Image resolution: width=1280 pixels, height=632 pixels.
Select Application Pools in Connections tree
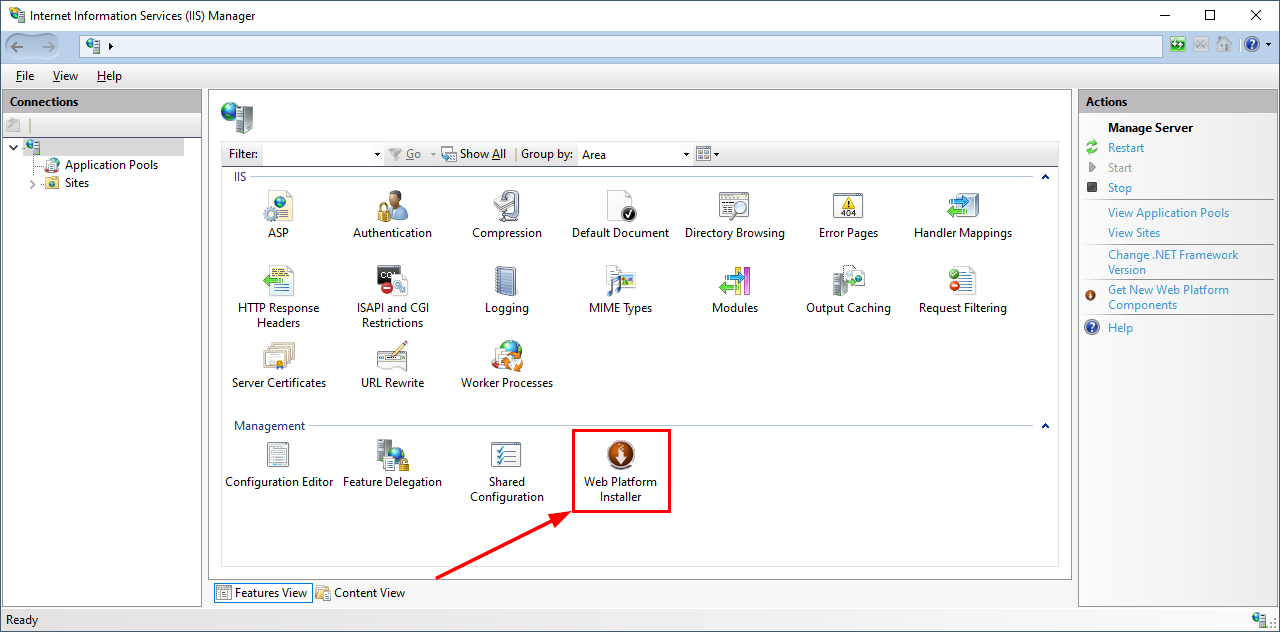(111, 165)
